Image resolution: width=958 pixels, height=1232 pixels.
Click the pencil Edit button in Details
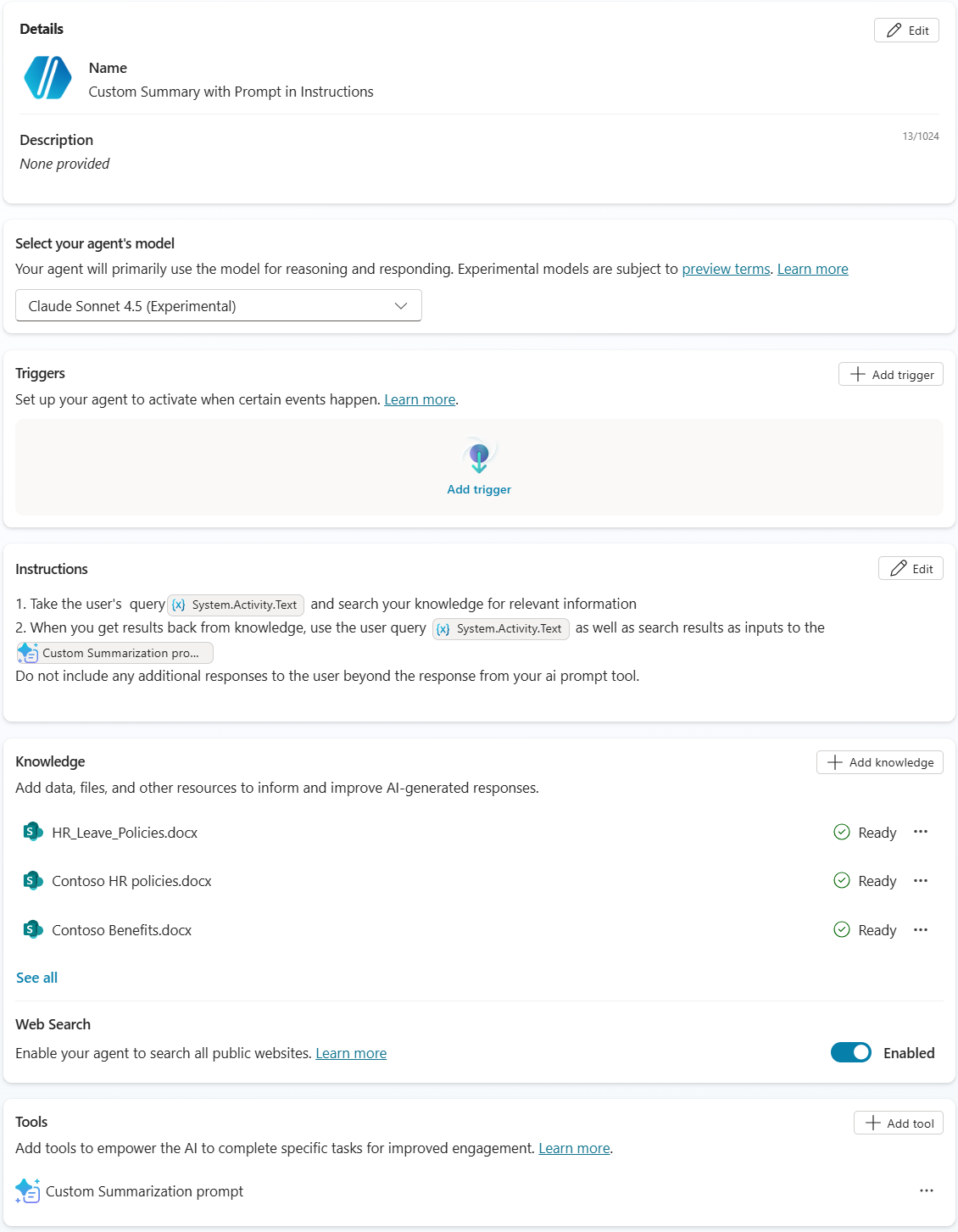[906, 31]
